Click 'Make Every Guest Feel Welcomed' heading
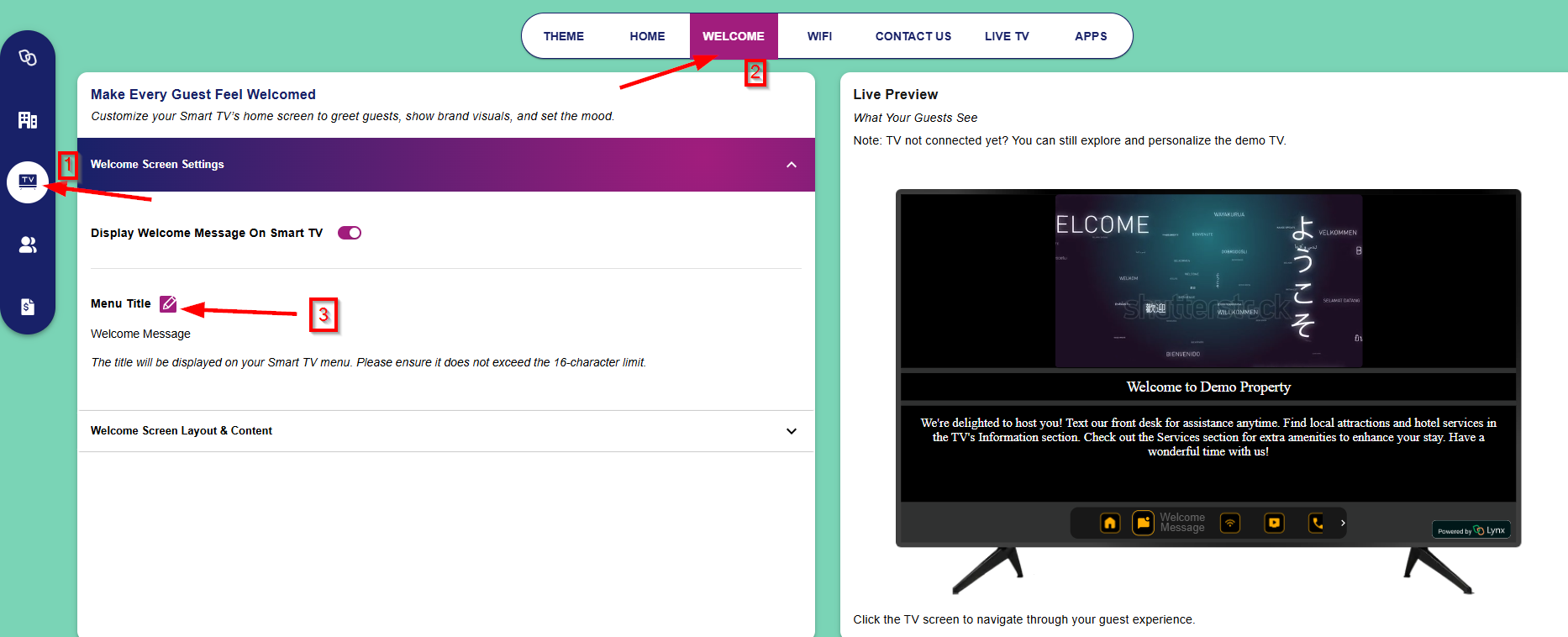Image resolution: width=1568 pixels, height=637 pixels. coord(203,94)
